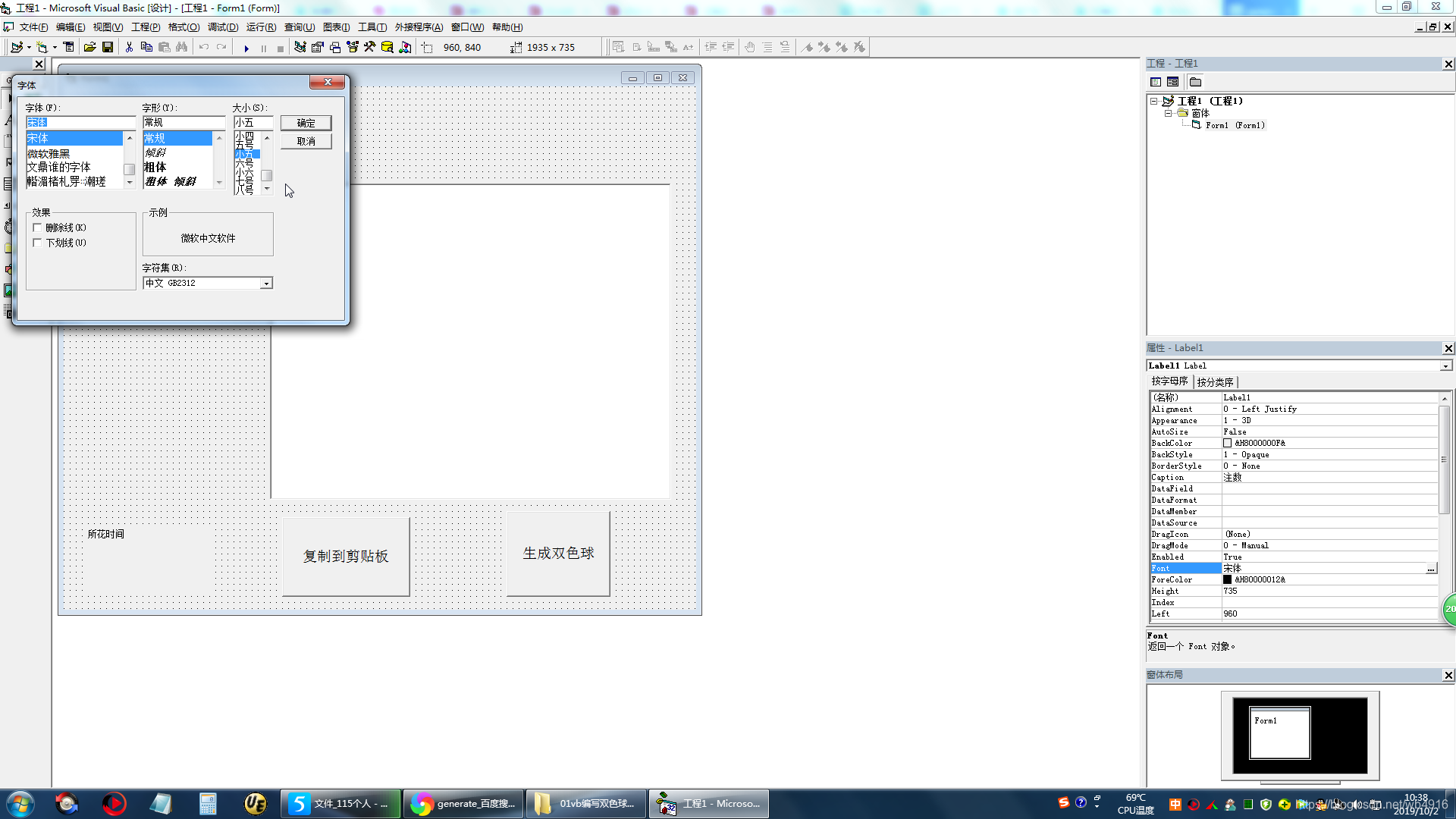1456x819 pixels.
Task: Open the 格式(O) menu
Action: pos(184,27)
